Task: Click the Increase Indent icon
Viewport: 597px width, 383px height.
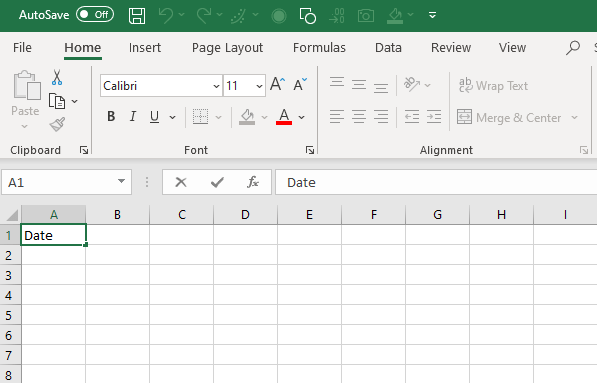Action: [x=434, y=116]
